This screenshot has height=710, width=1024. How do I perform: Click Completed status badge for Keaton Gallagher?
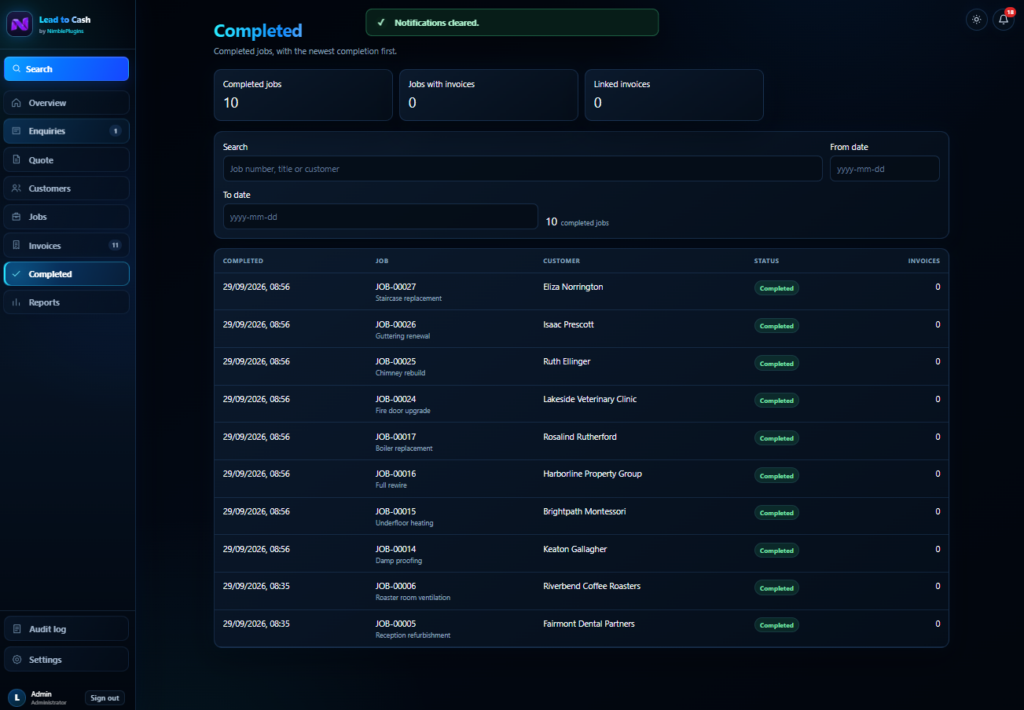pyautogui.click(x=776, y=551)
